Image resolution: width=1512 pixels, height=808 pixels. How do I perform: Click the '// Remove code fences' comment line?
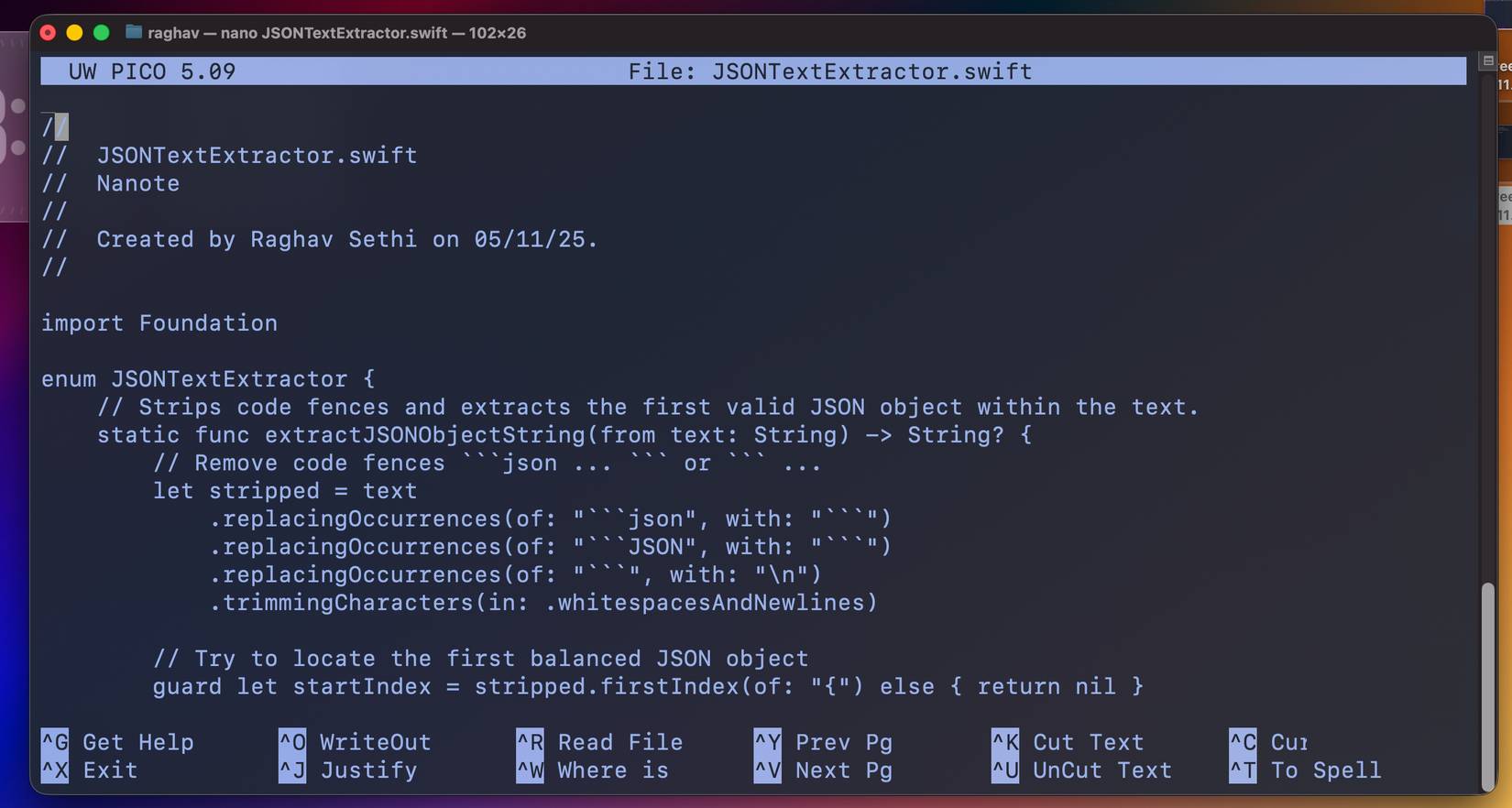point(488,464)
